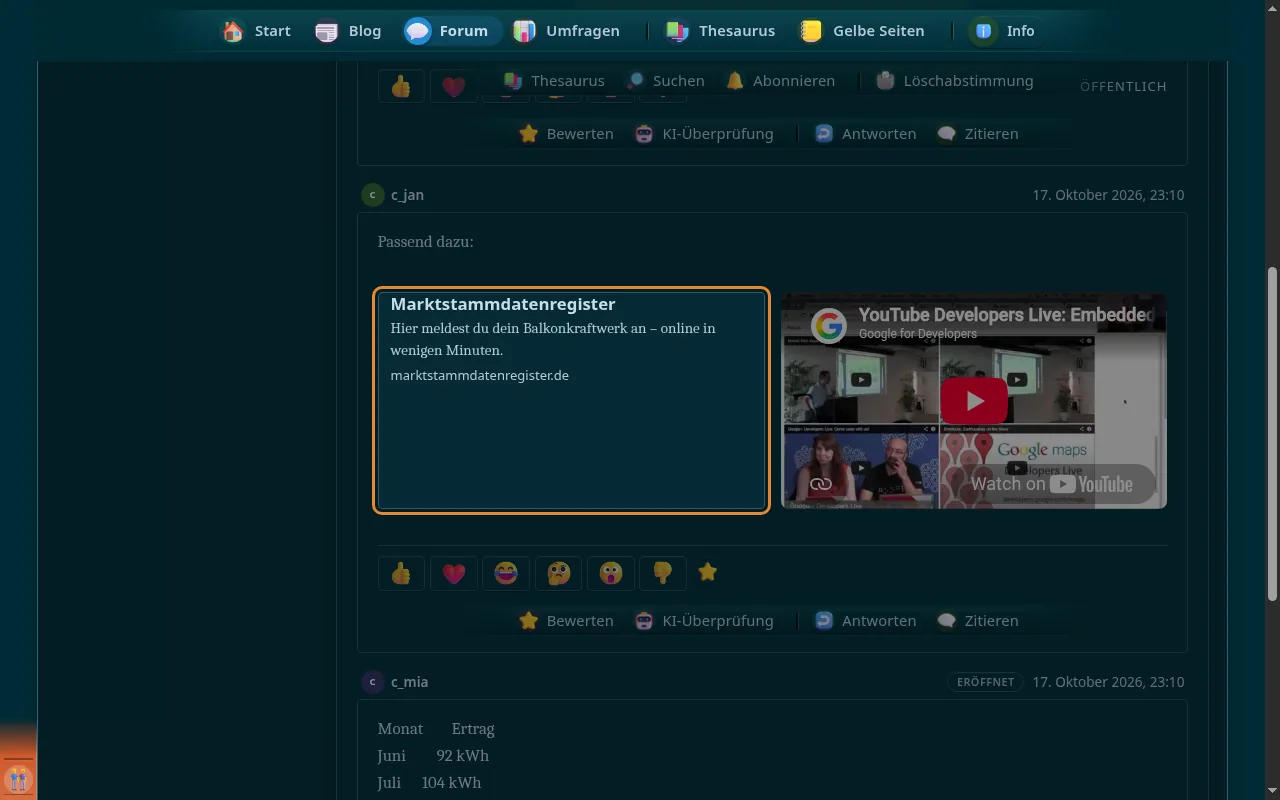Open Thesaurus in the post toolbar
Image resolution: width=1280 pixels, height=800 pixels.
point(554,81)
